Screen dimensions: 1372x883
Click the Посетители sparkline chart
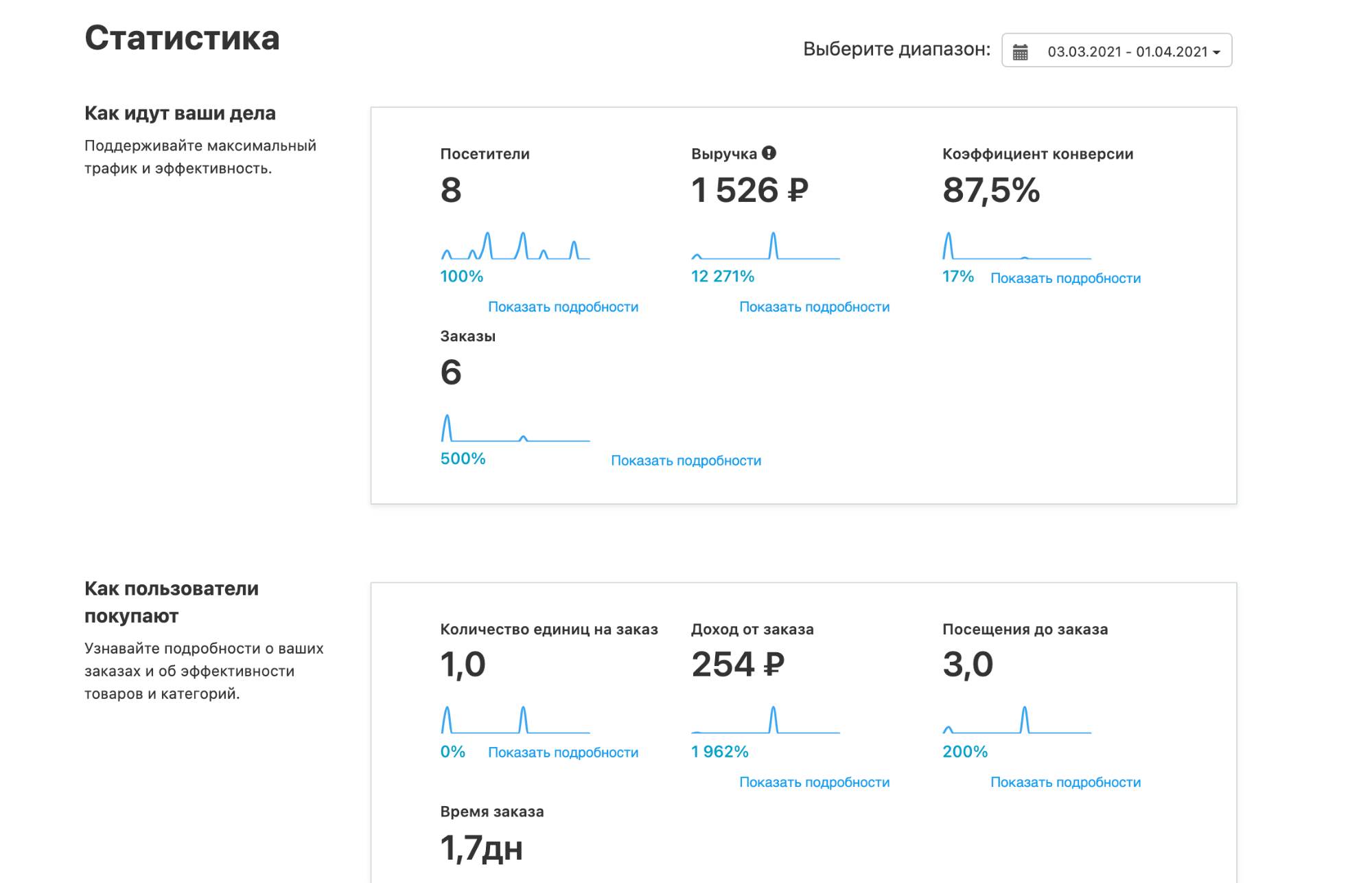point(515,245)
